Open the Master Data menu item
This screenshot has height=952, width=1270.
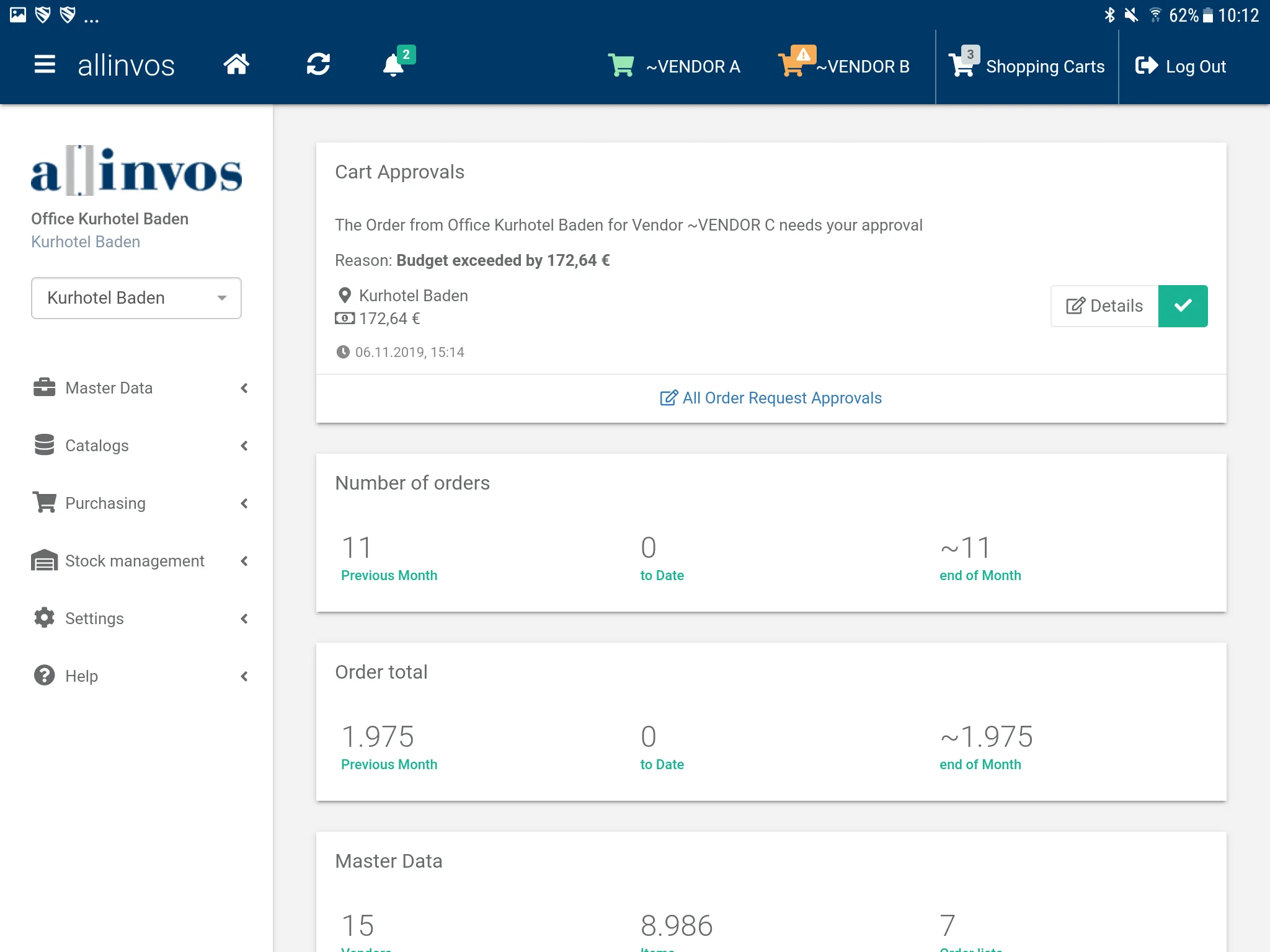pyautogui.click(x=136, y=388)
